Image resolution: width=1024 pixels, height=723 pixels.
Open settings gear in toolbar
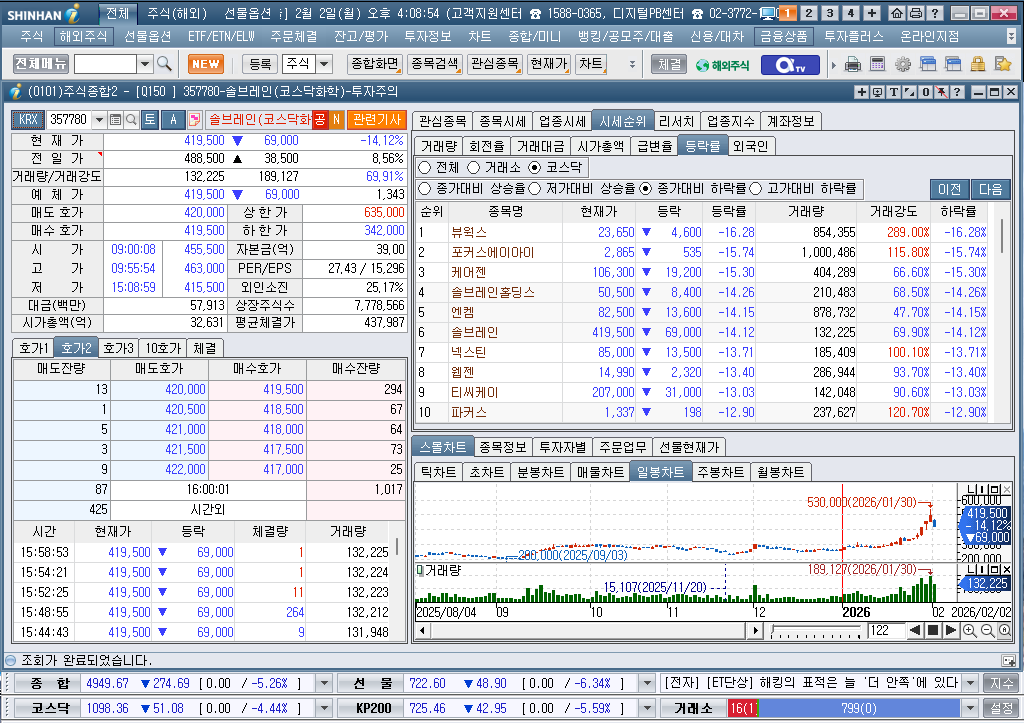click(x=903, y=64)
